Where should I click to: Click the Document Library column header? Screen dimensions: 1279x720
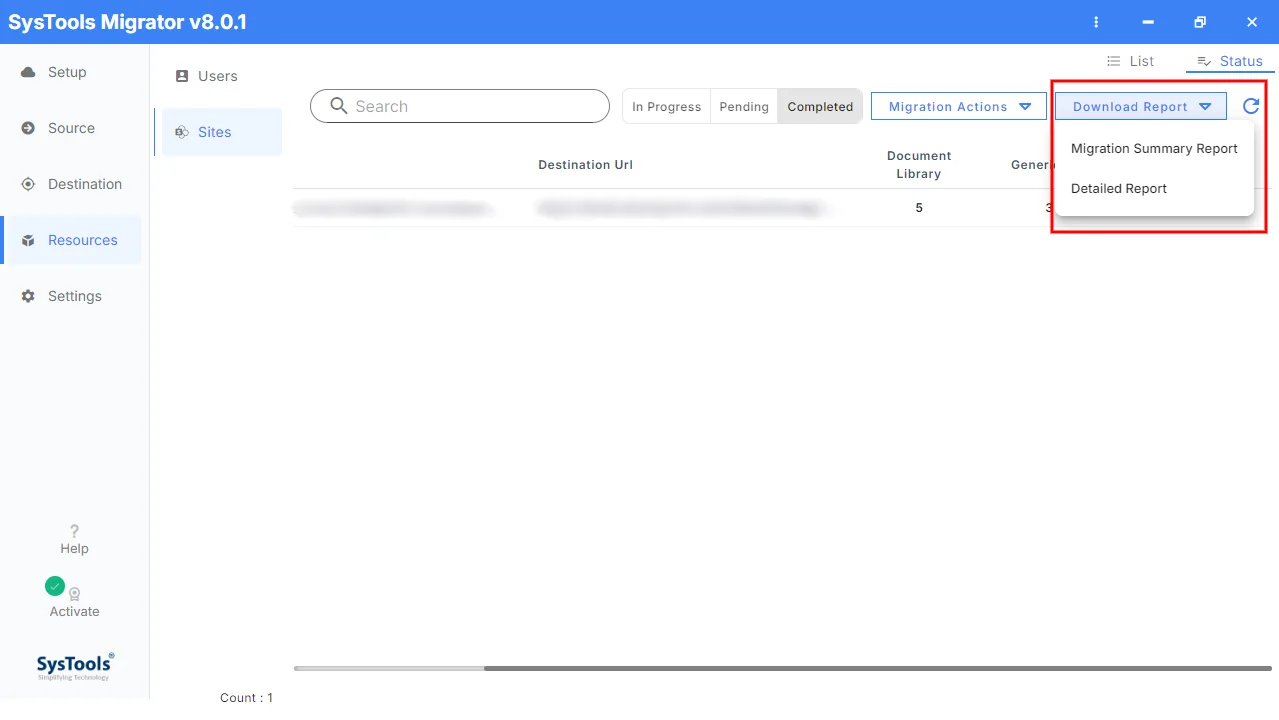pyautogui.click(x=919, y=165)
